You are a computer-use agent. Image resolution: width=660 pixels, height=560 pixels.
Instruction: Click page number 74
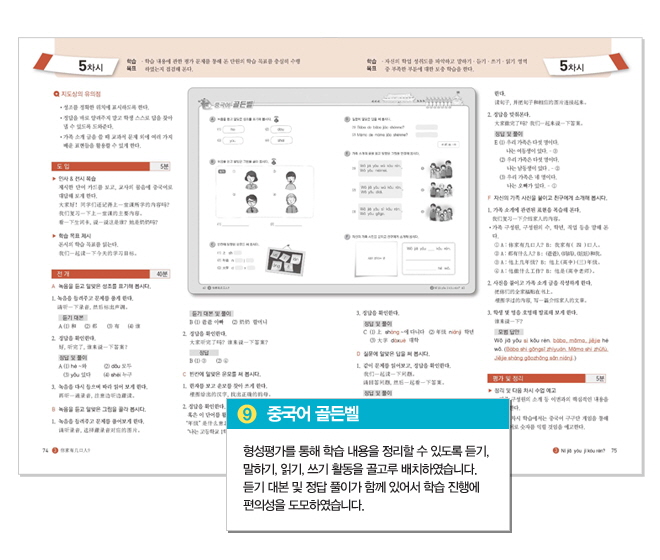click(x=45, y=451)
